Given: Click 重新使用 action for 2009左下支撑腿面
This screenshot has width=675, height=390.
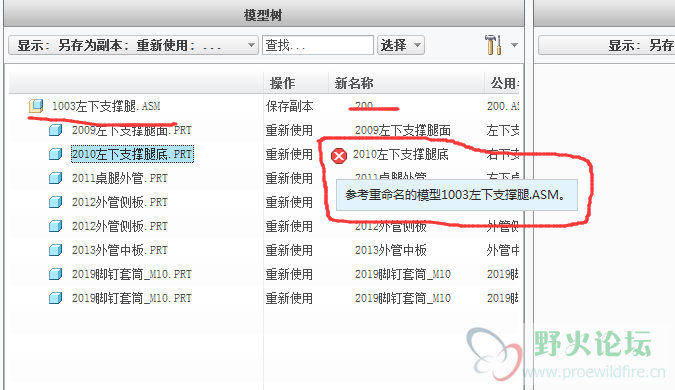Looking at the screenshot, I should tap(289, 130).
